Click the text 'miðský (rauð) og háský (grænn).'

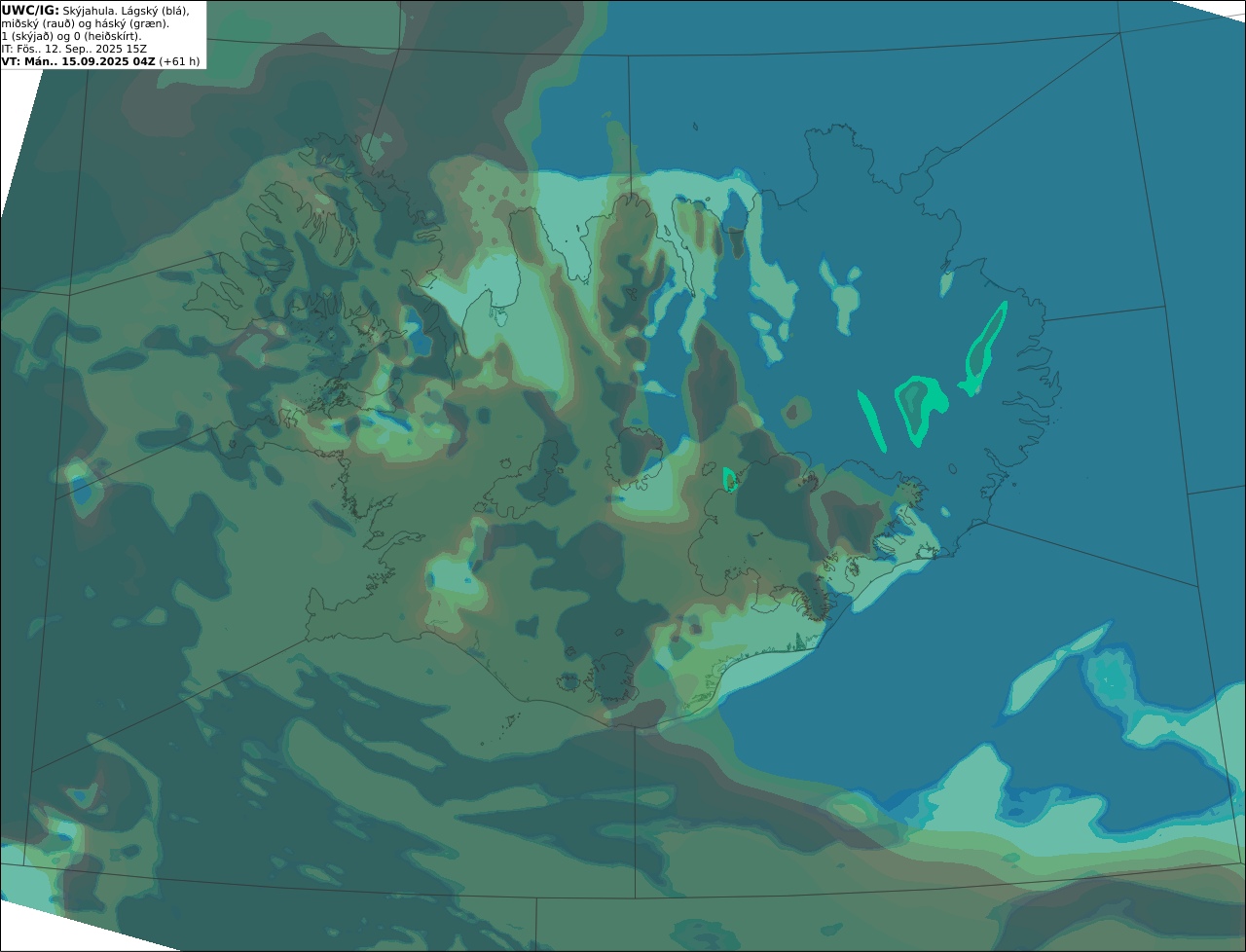tap(85, 23)
